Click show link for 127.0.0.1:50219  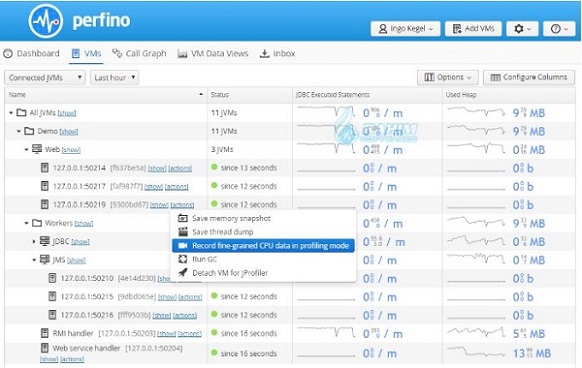point(160,205)
